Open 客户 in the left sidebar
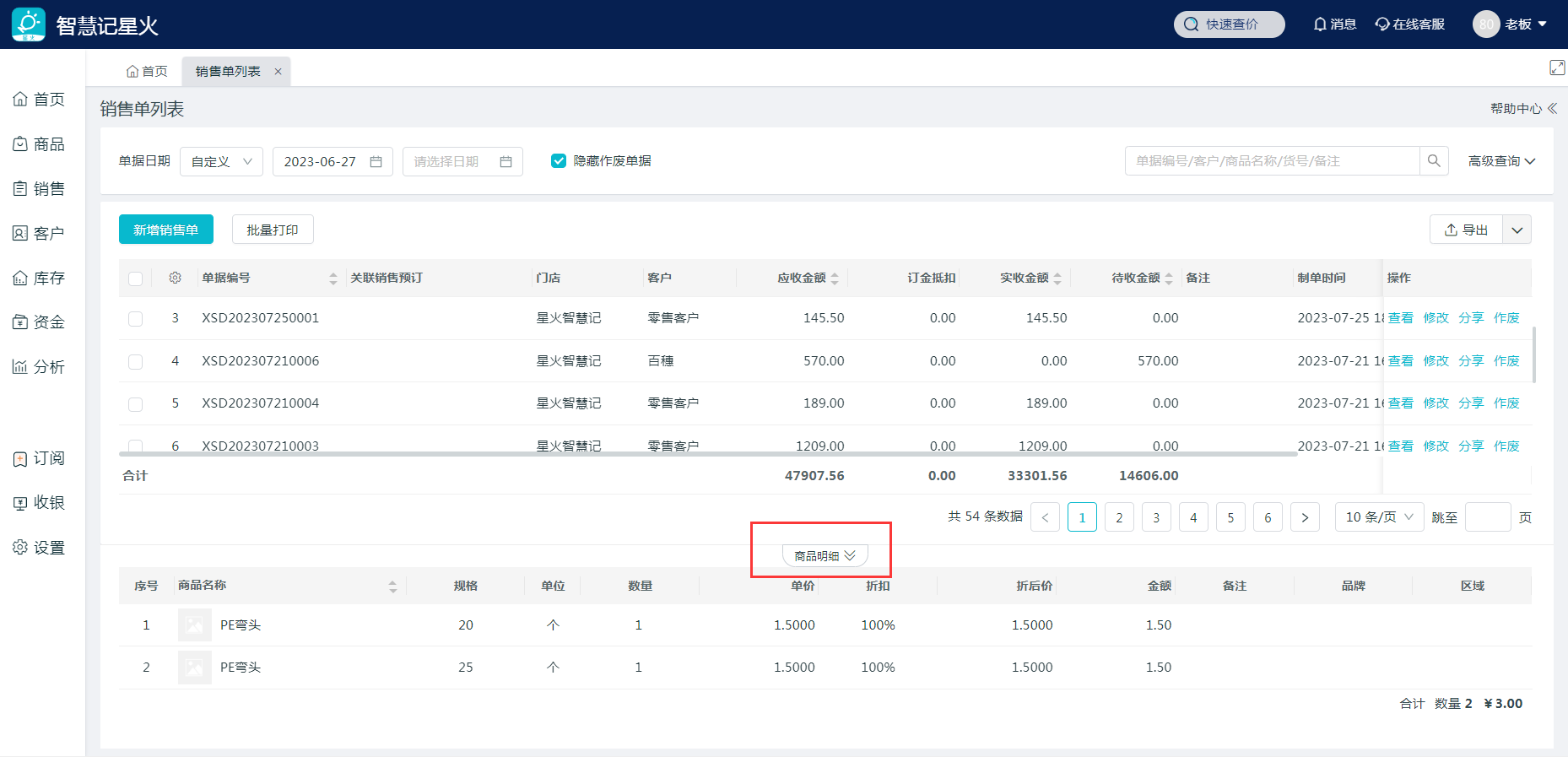 [x=39, y=234]
